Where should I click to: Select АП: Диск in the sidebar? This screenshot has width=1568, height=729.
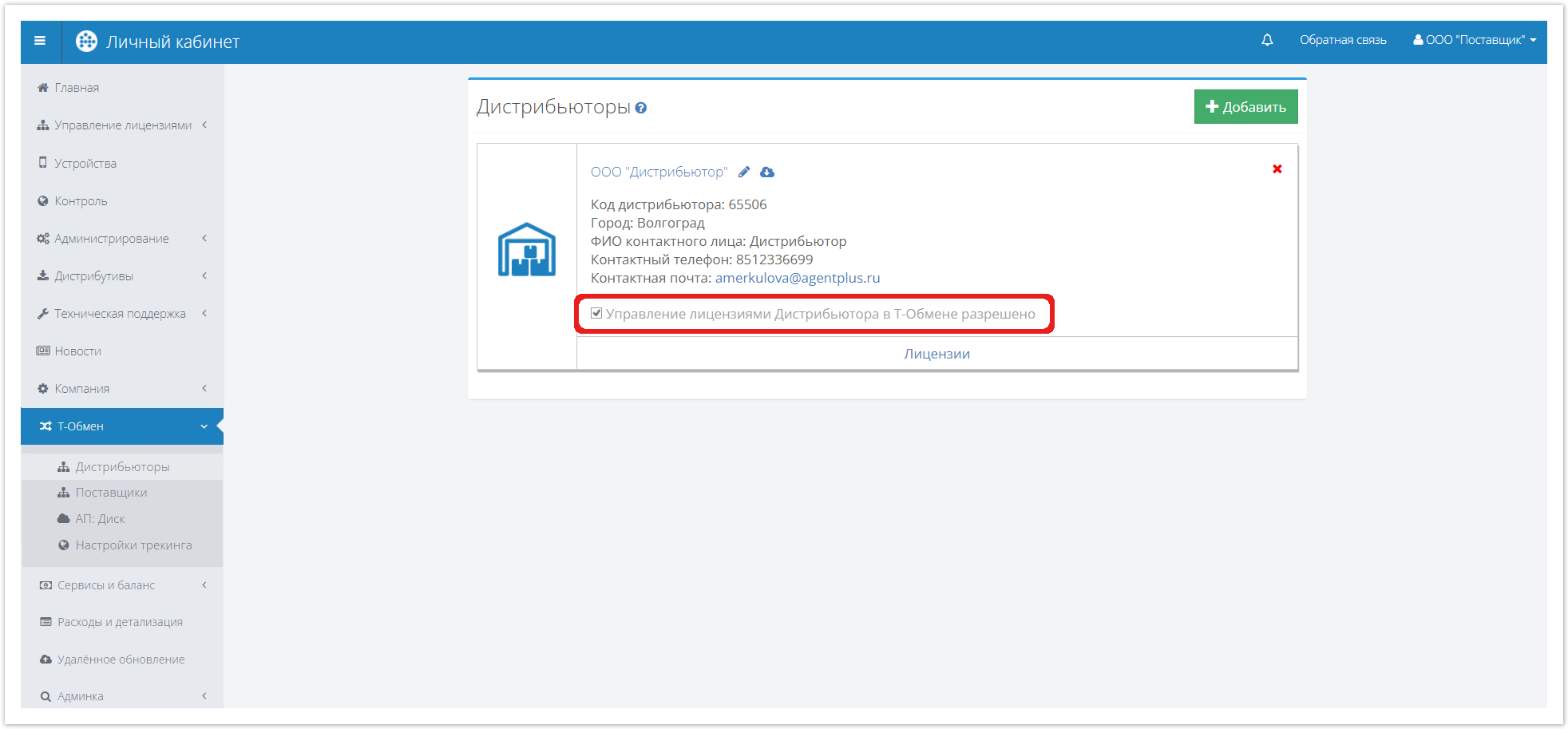tap(100, 519)
